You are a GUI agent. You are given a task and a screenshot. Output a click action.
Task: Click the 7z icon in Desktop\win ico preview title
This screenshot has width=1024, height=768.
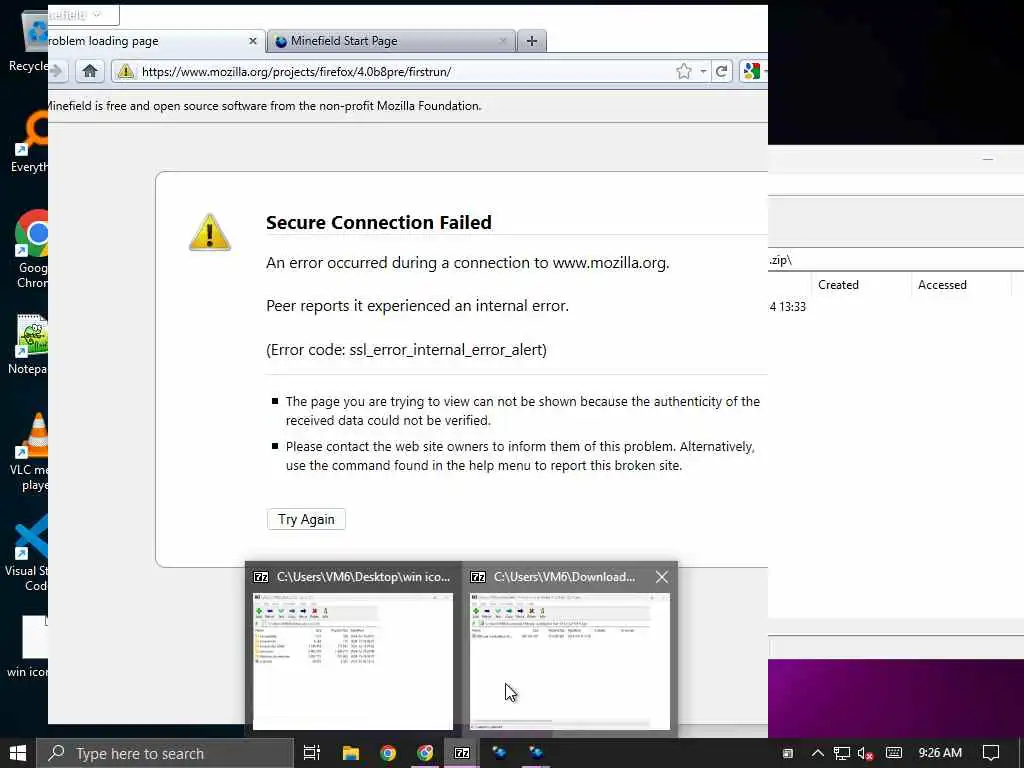click(x=261, y=577)
